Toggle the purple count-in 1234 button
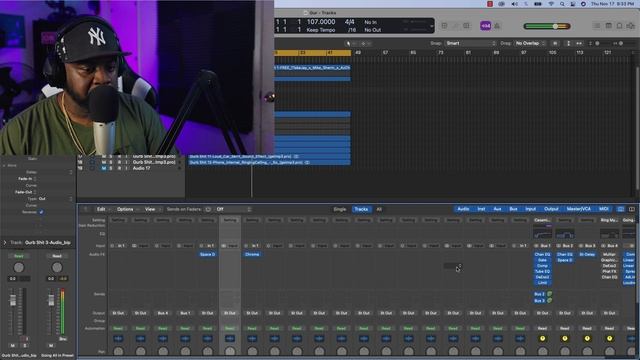 (485, 26)
